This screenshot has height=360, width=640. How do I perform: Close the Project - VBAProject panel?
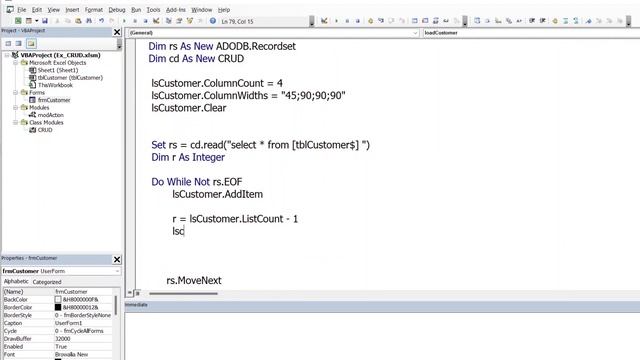click(x=117, y=32)
